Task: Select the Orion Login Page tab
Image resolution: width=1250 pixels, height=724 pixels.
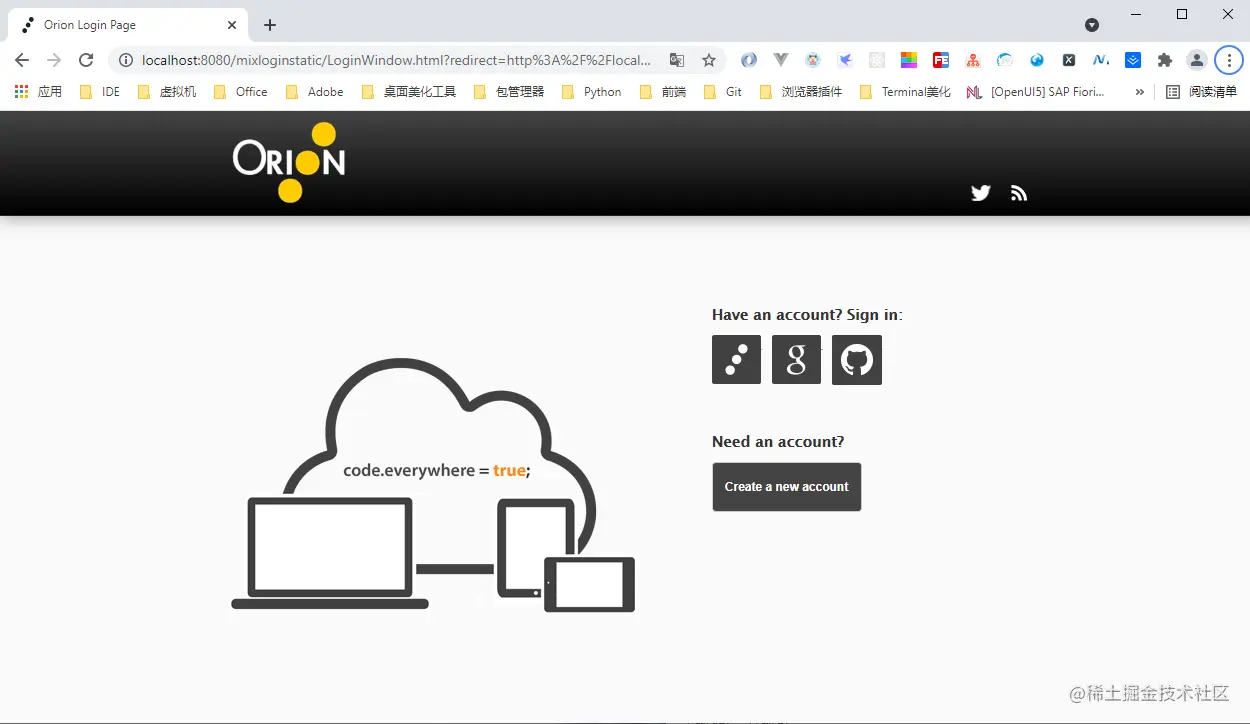Action: pyautogui.click(x=127, y=25)
